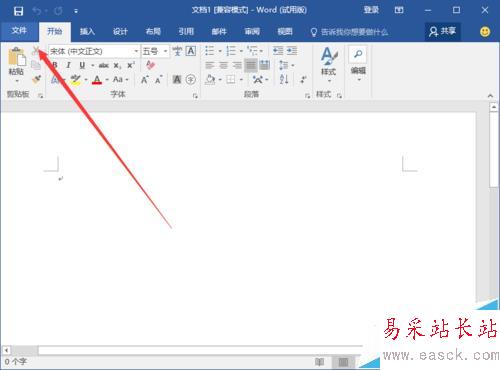Open the Styles gallery button
Screen dimensions: 500x370
tap(328, 65)
